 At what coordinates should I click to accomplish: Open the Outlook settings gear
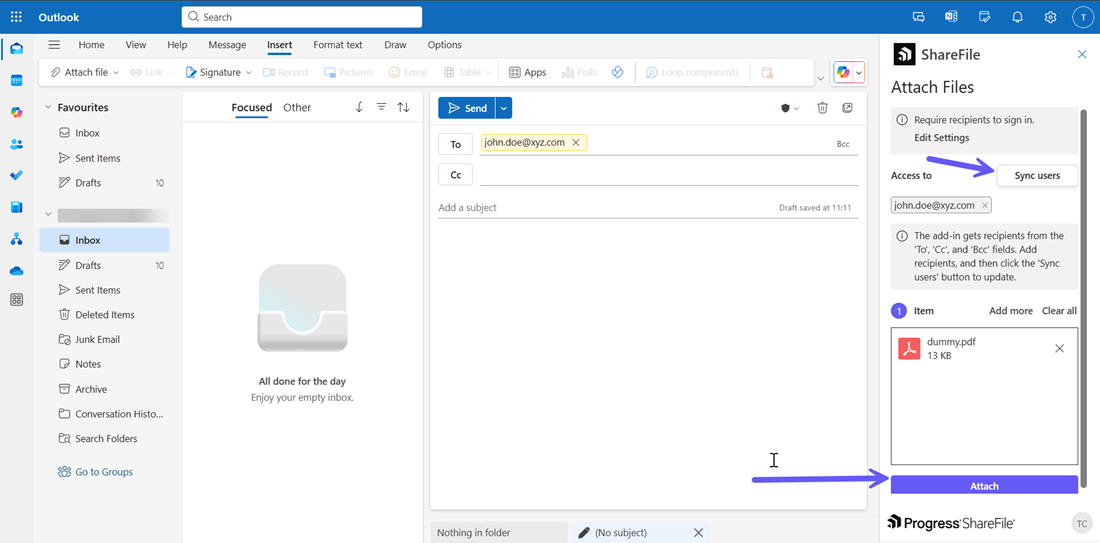pos(1050,17)
